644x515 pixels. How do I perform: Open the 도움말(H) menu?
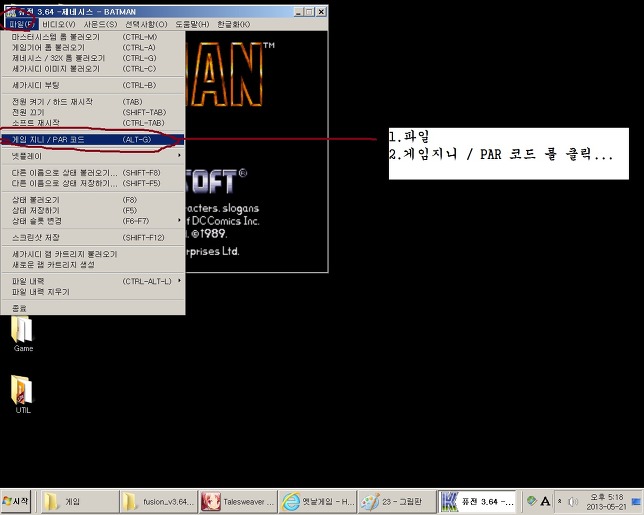point(192,24)
